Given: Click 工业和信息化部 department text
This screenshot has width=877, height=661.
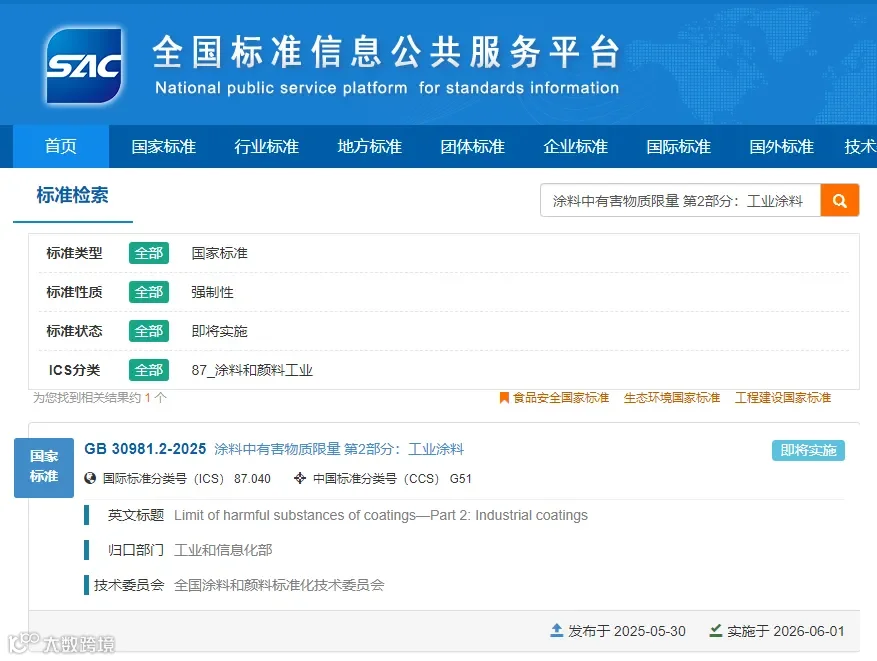Looking at the screenshot, I should [223, 550].
